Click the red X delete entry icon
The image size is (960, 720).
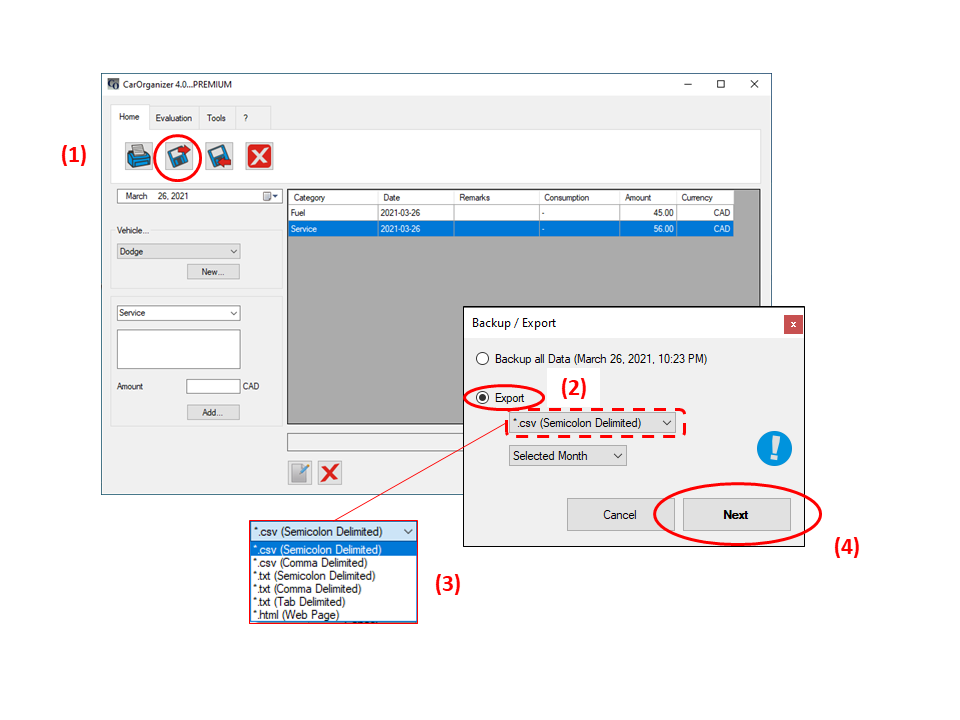[x=330, y=473]
